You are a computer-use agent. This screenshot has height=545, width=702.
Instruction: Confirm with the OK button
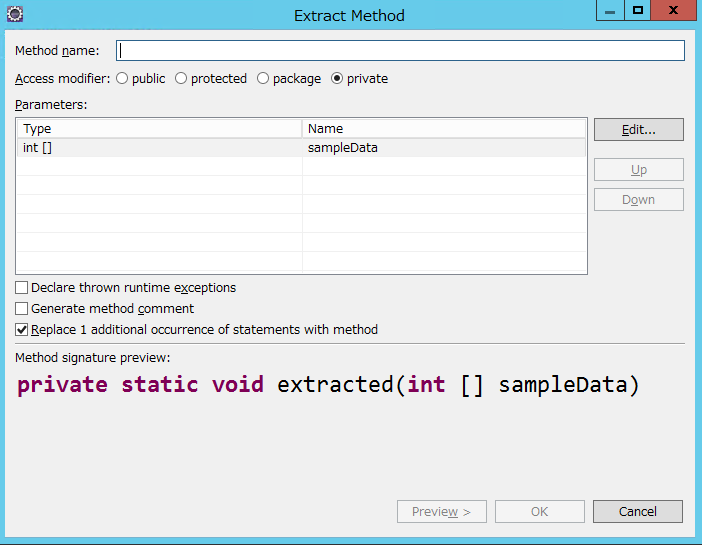click(540, 511)
